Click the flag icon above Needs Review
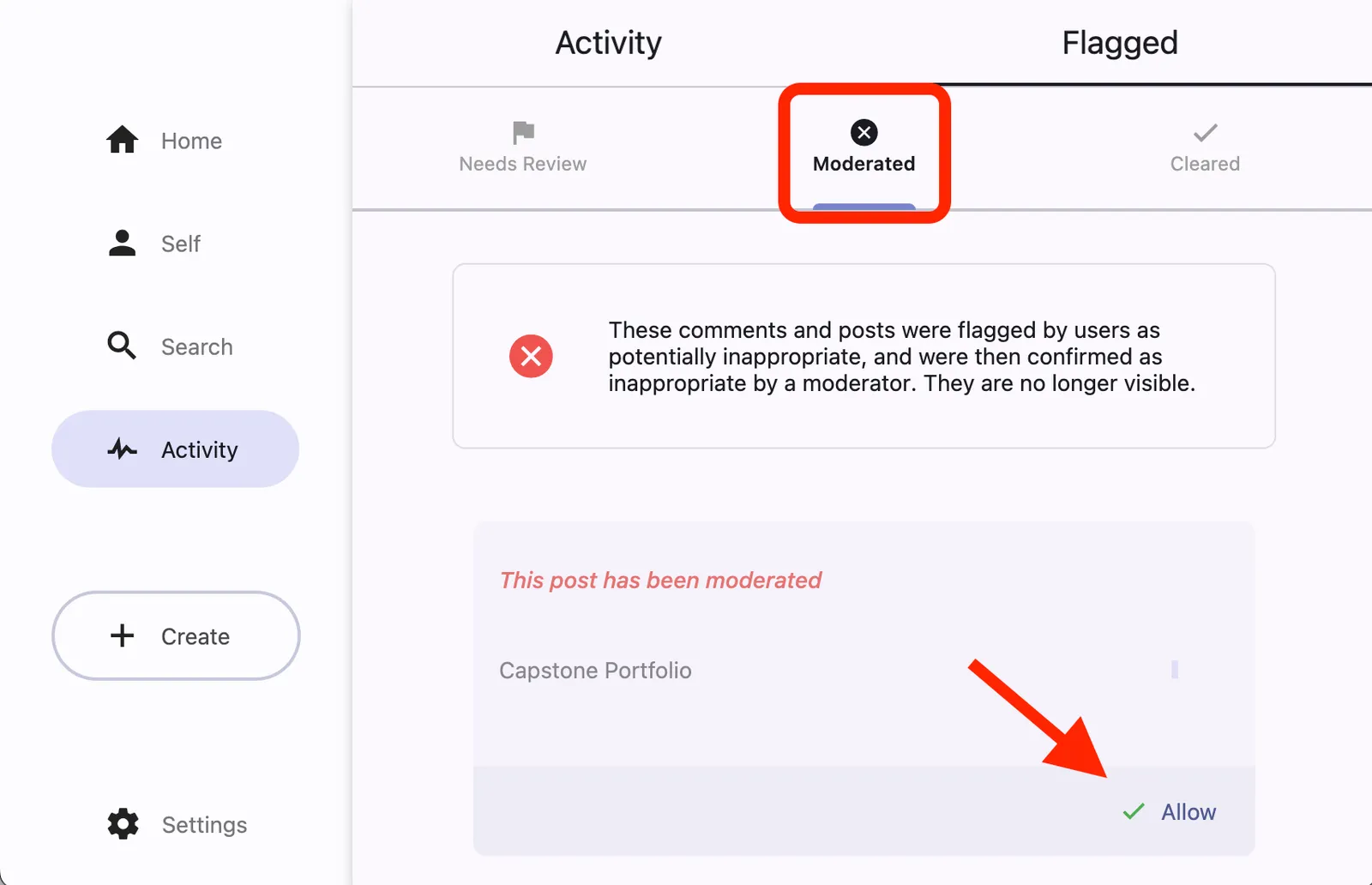 521,132
